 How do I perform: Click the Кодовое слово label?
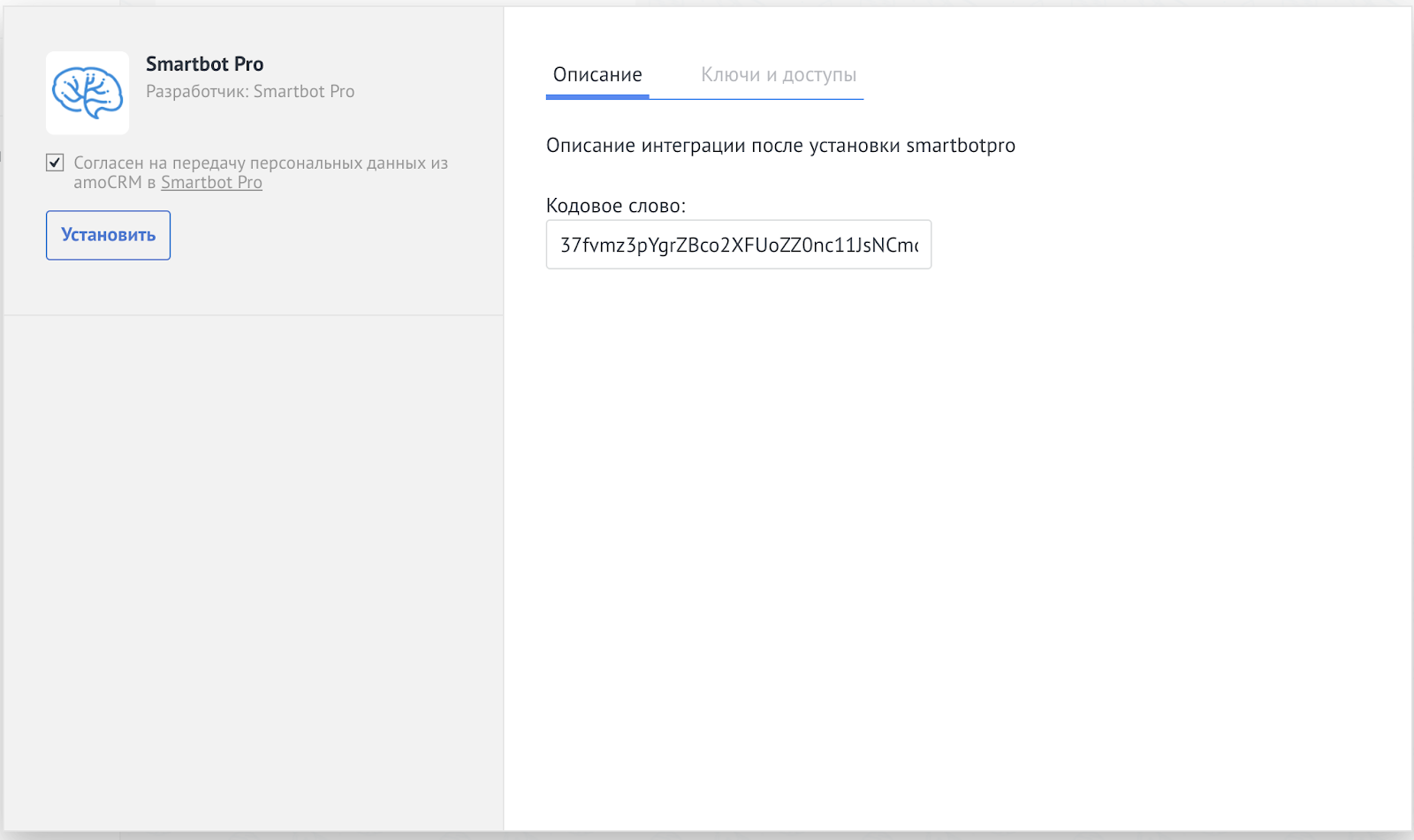click(616, 206)
